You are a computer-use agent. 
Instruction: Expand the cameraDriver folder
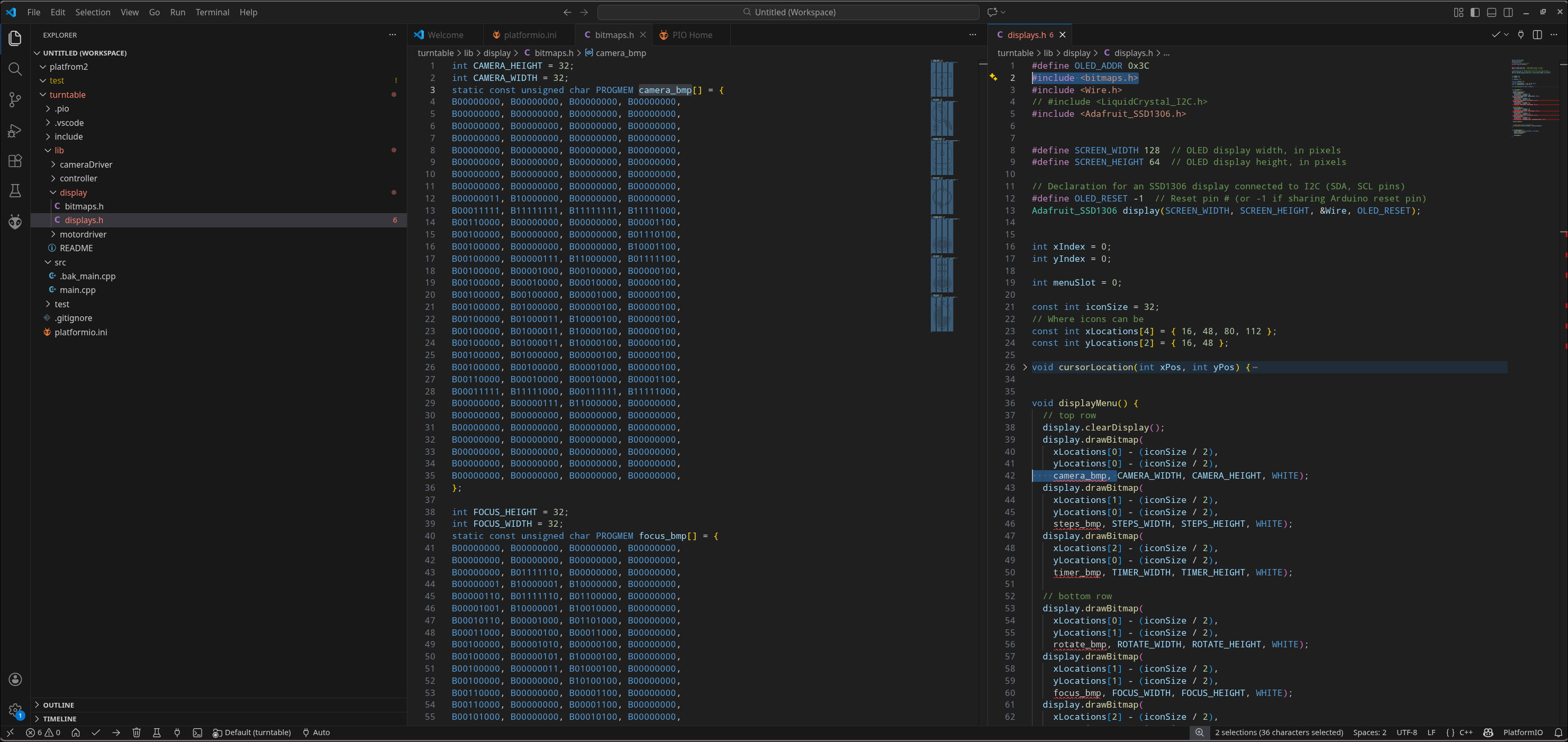[86, 164]
